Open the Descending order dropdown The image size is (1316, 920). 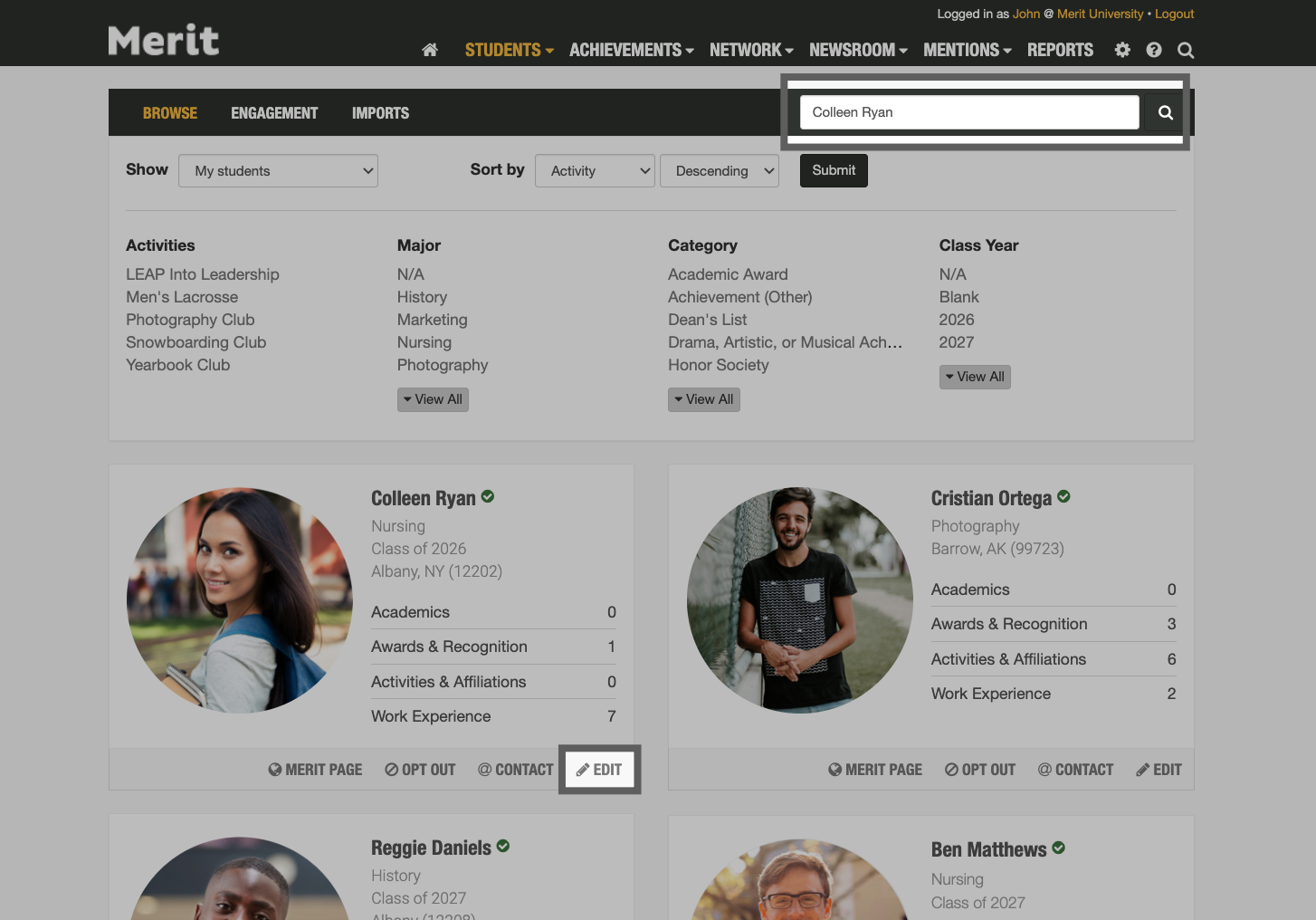coord(719,170)
